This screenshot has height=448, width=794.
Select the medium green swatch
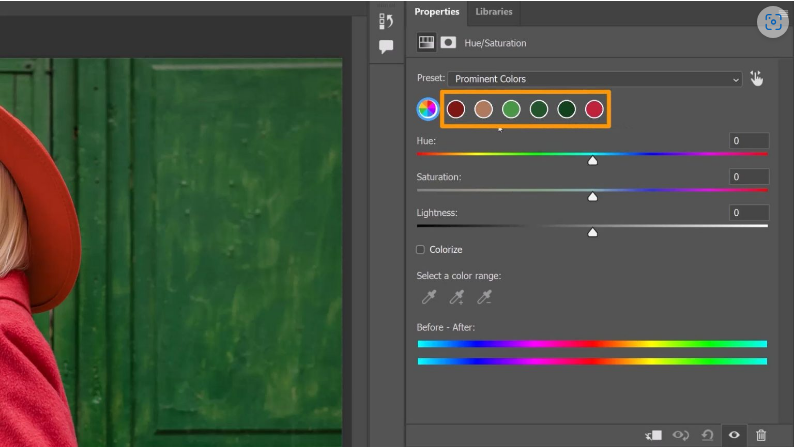click(539, 109)
